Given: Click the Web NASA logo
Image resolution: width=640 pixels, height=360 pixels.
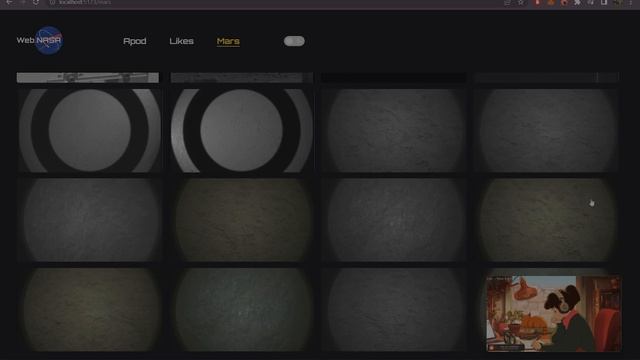Looking at the screenshot, I should [40, 40].
